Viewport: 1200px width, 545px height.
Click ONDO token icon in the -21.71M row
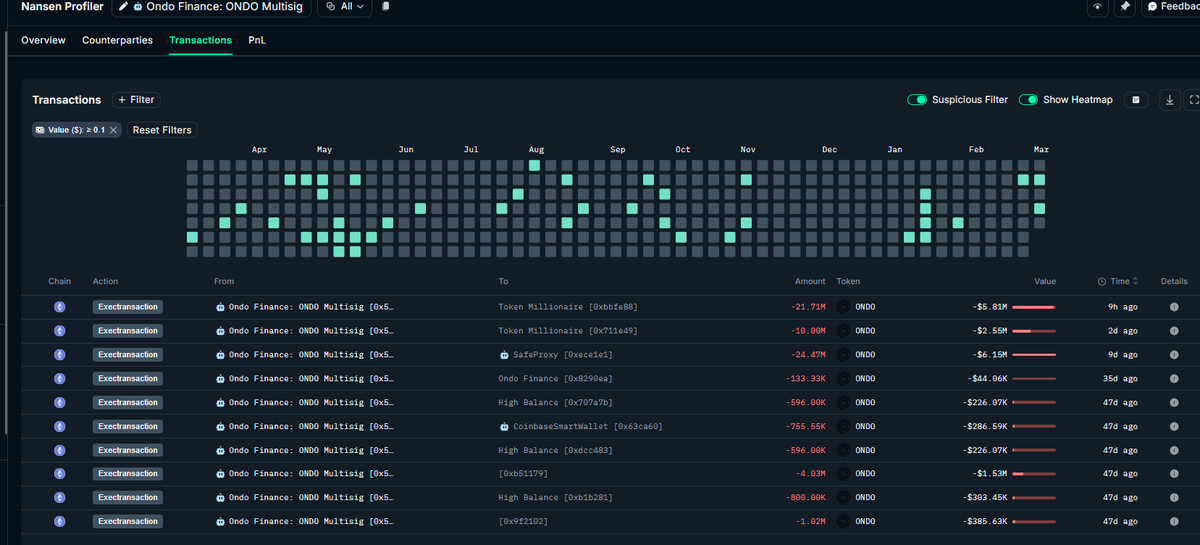pos(843,307)
